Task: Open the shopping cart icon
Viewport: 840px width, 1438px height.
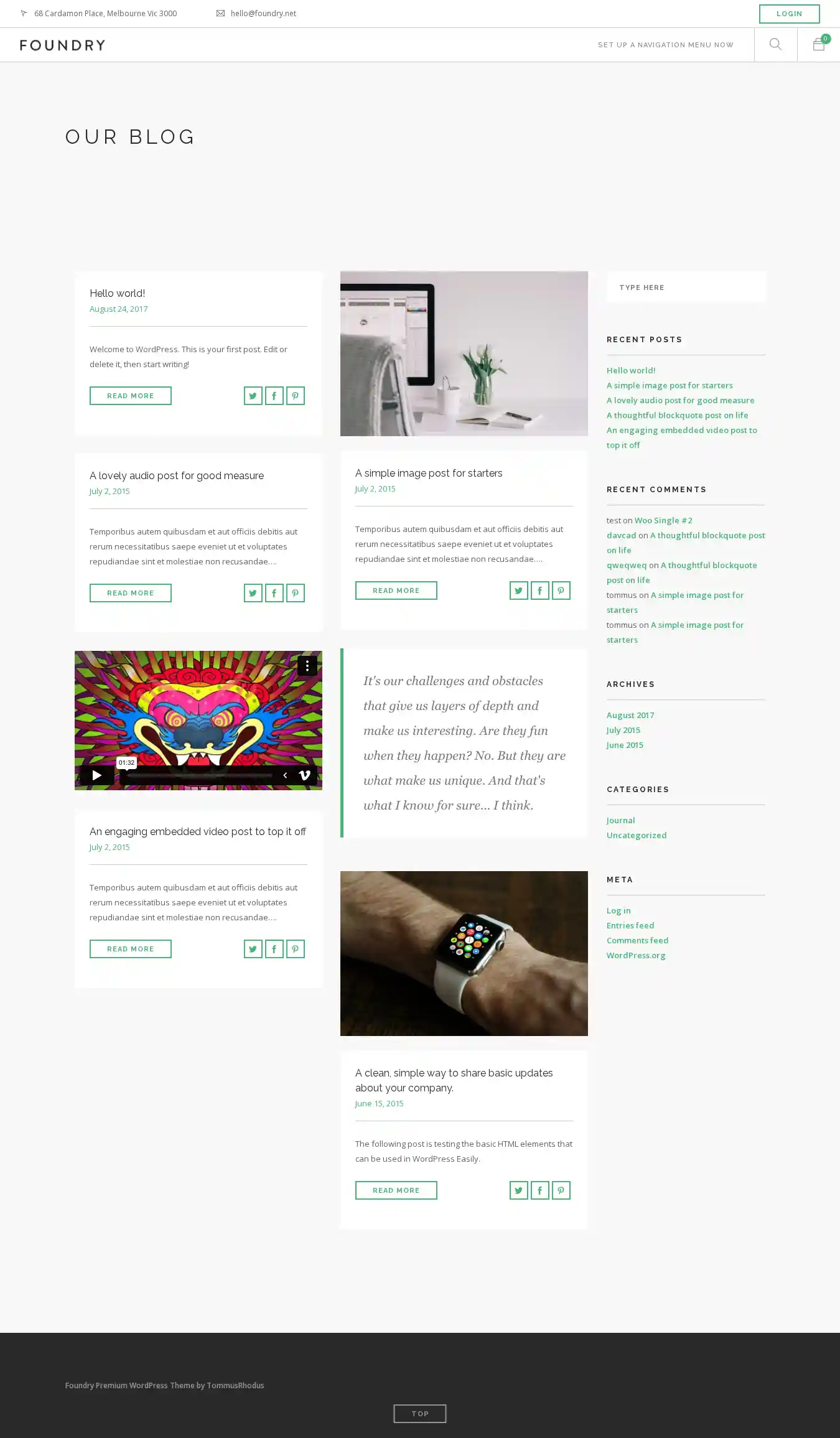Action: 819,44
